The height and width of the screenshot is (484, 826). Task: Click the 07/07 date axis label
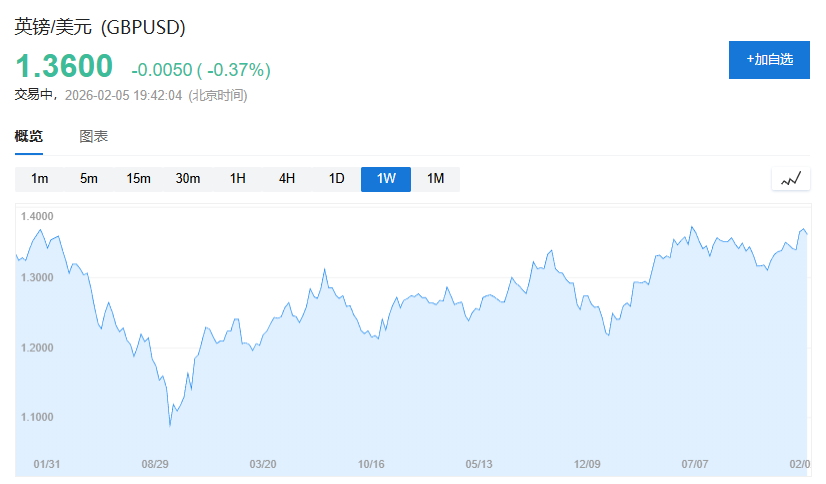coord(694,464)
